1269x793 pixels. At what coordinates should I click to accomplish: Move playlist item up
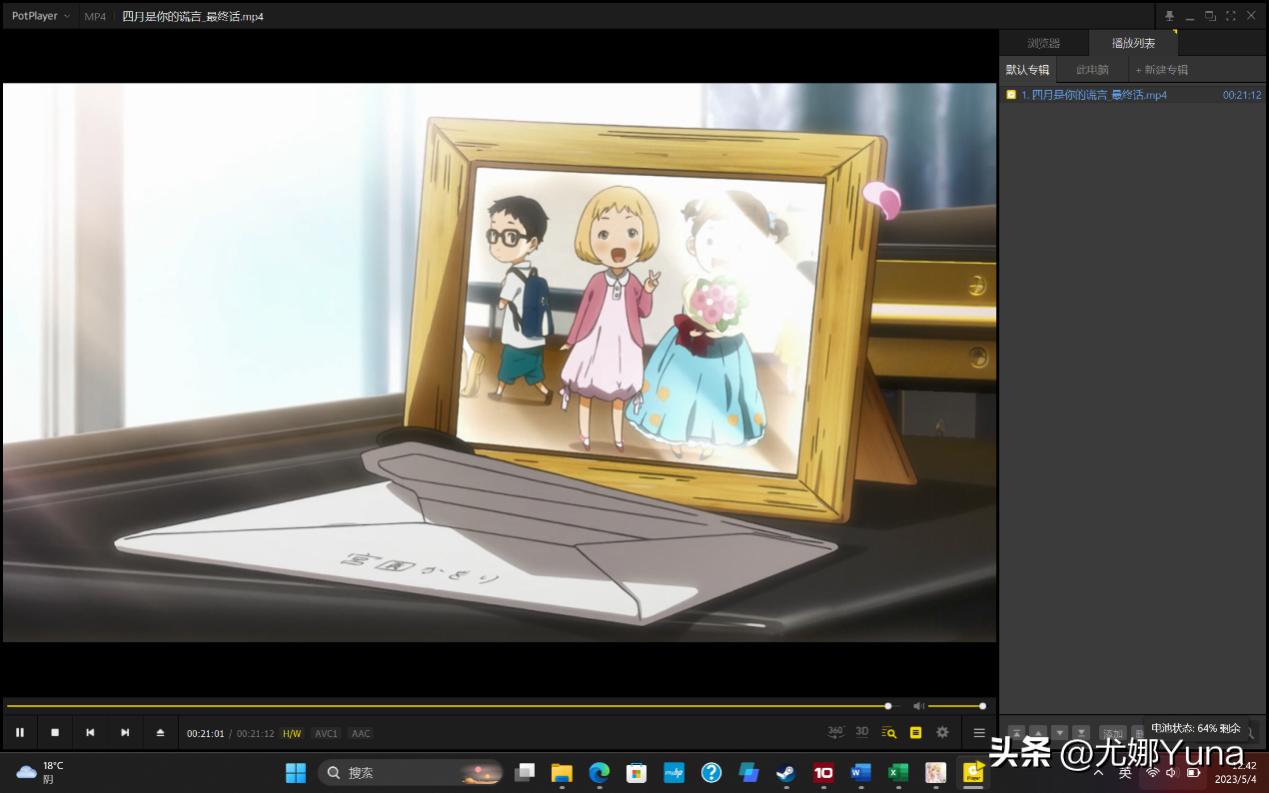[x=1038, y=733]
